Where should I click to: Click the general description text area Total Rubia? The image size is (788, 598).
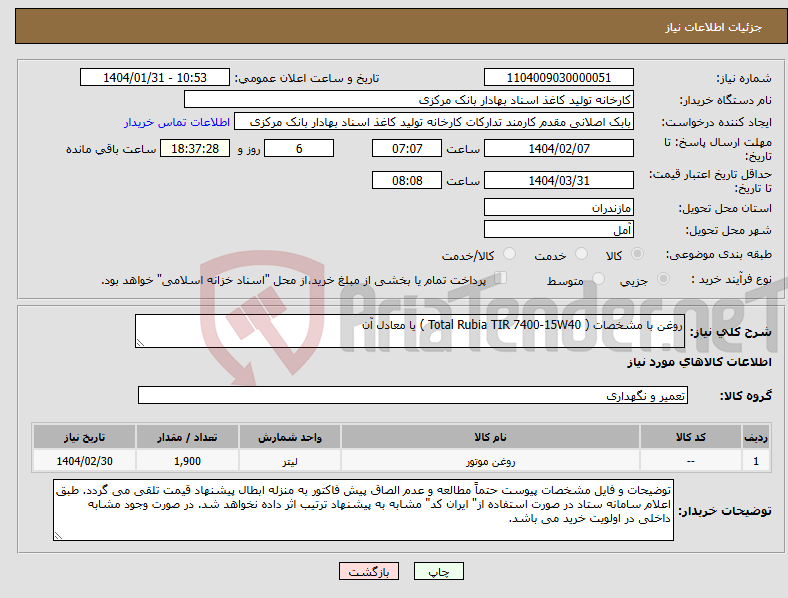pyautogui.click(x=410, y=331)
